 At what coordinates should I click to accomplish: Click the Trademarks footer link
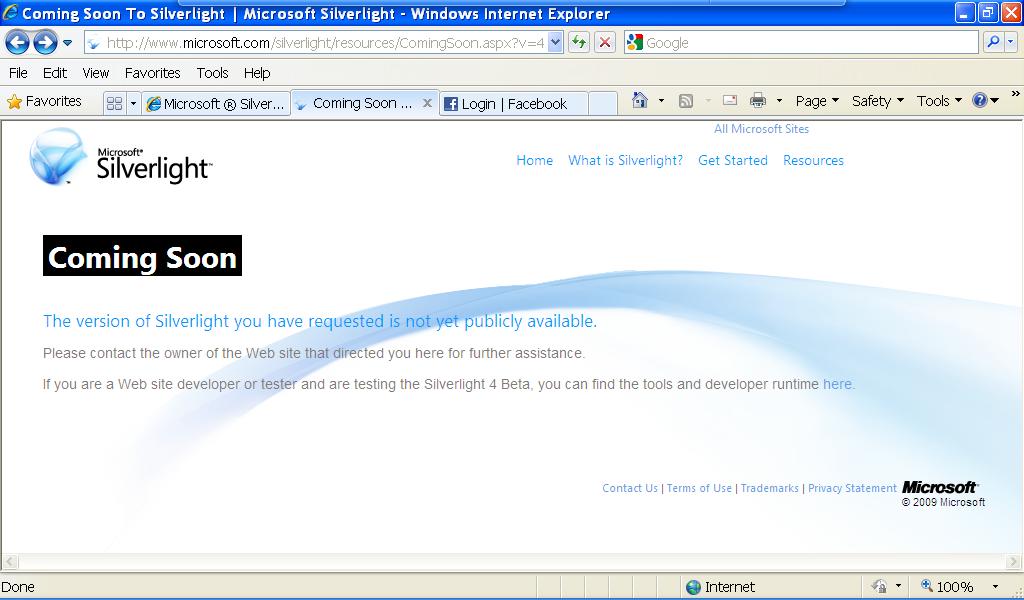[x=769, y=488]
